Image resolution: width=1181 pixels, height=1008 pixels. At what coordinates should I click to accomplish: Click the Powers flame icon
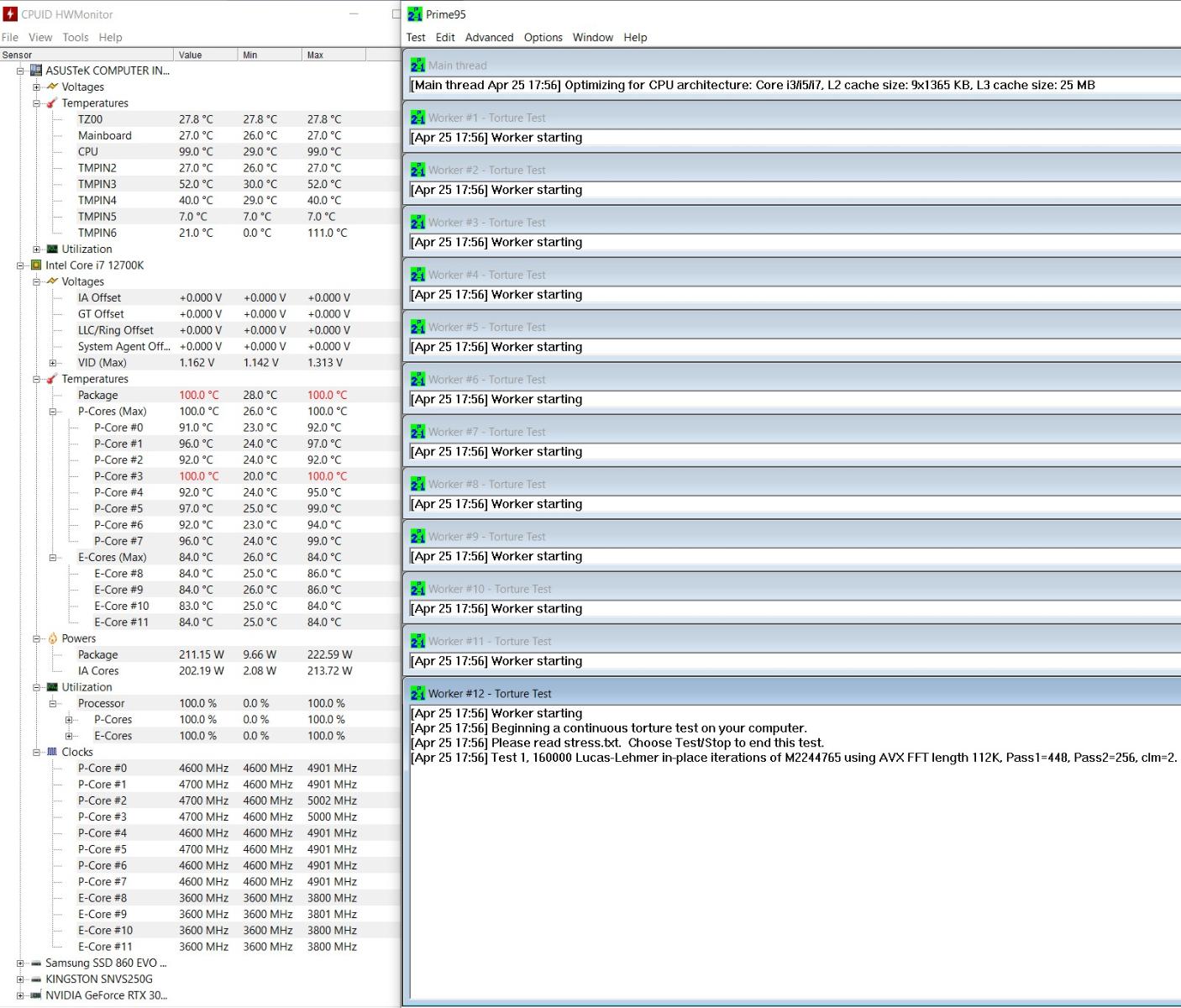[x=52, y=638]
